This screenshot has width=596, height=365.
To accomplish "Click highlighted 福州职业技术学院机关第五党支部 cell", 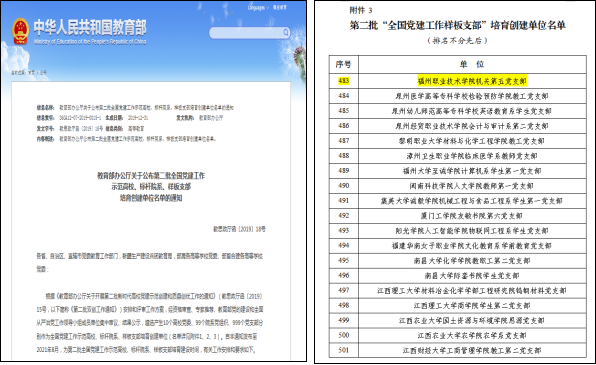I will pyautogui.click(x=472, y=81).
